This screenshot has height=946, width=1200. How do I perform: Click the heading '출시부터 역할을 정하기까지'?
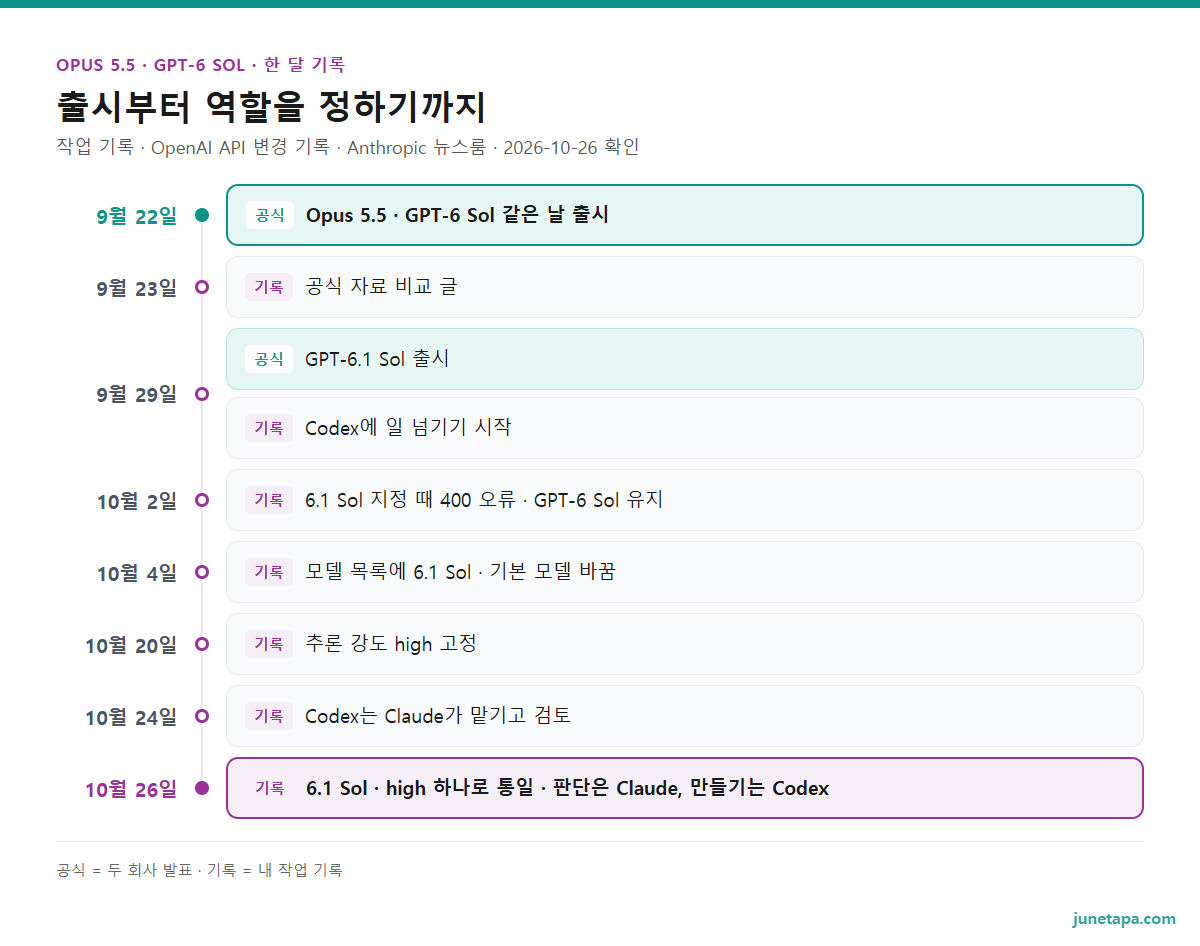pyautogui.click(x=271, y=107)
